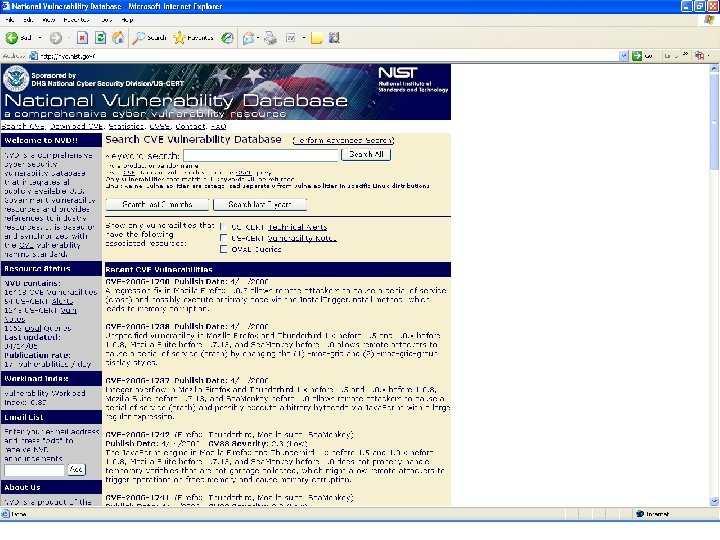Click the vertical scrollbar thumb
This screenshot has width=720, height=540.
(714, 122)
